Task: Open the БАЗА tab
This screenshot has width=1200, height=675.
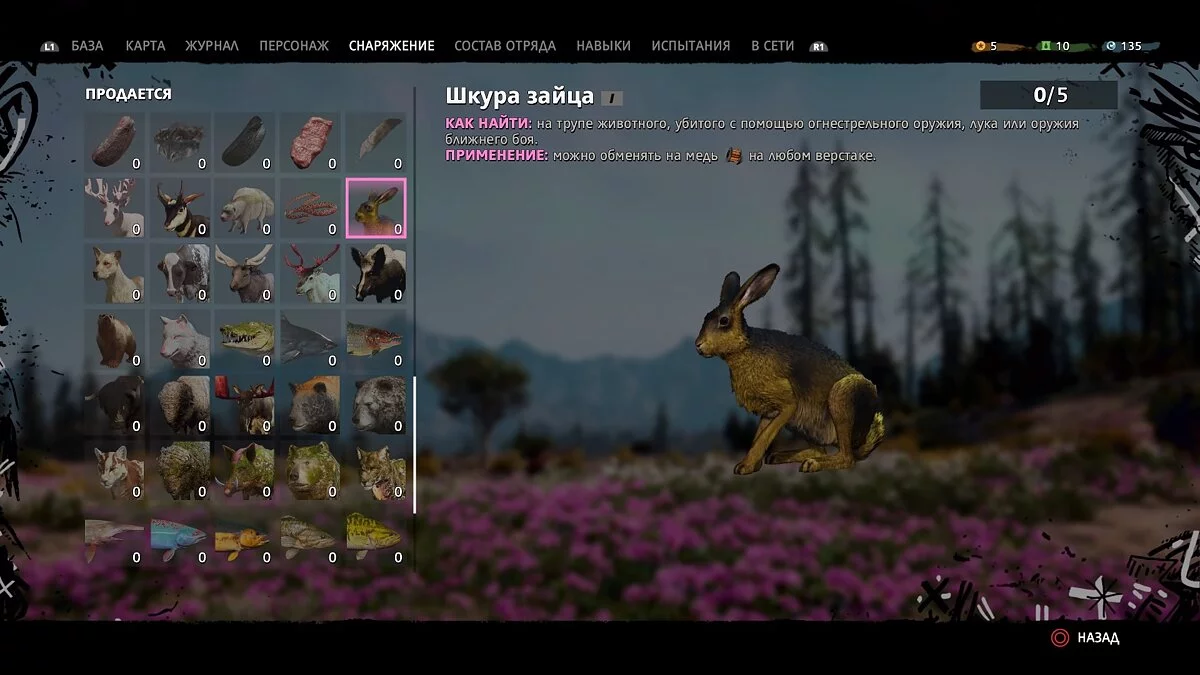Action: [x=87, y=46]
